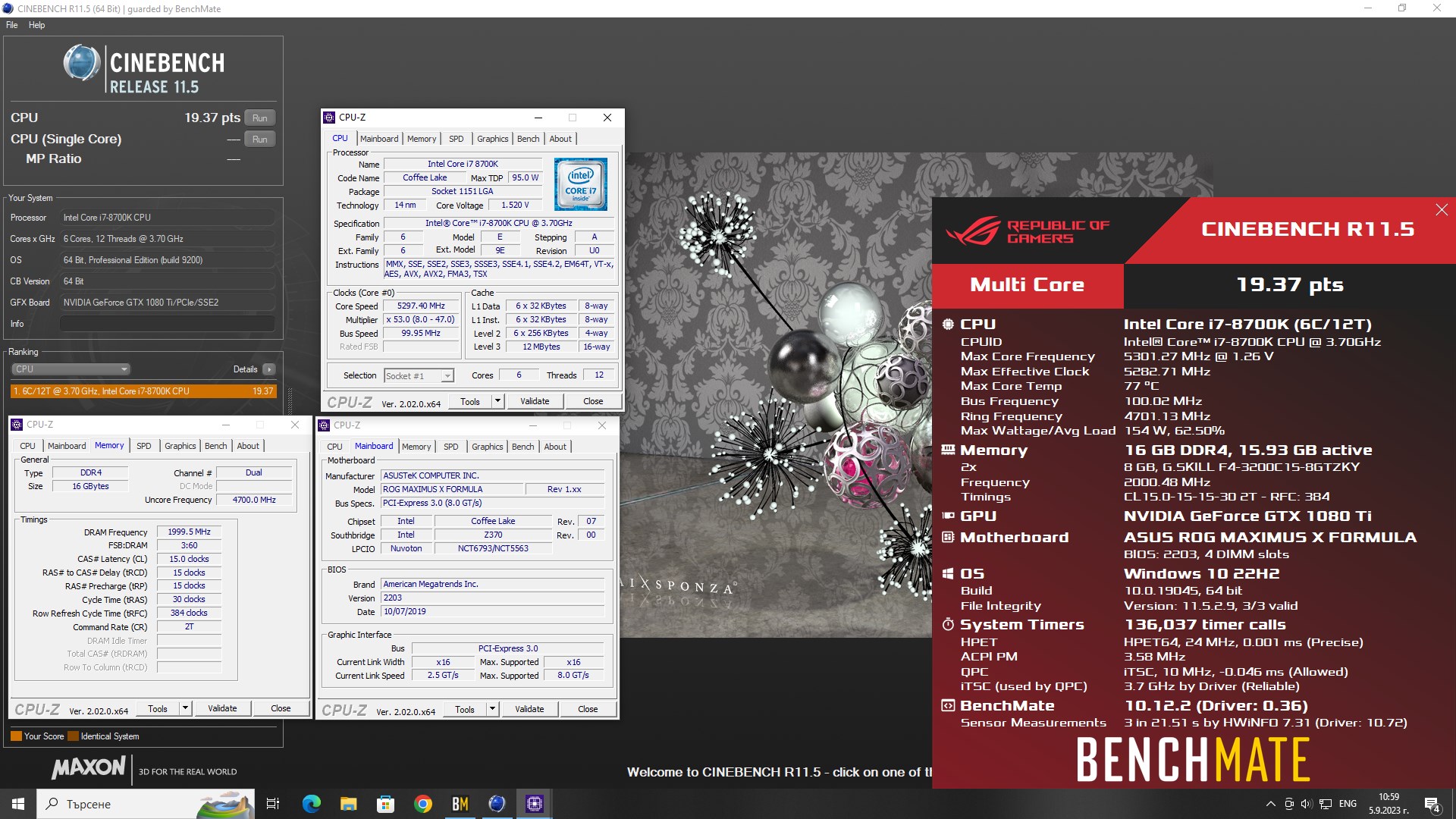Launch Microsoft Edge from the taskbar

[311, 804]
